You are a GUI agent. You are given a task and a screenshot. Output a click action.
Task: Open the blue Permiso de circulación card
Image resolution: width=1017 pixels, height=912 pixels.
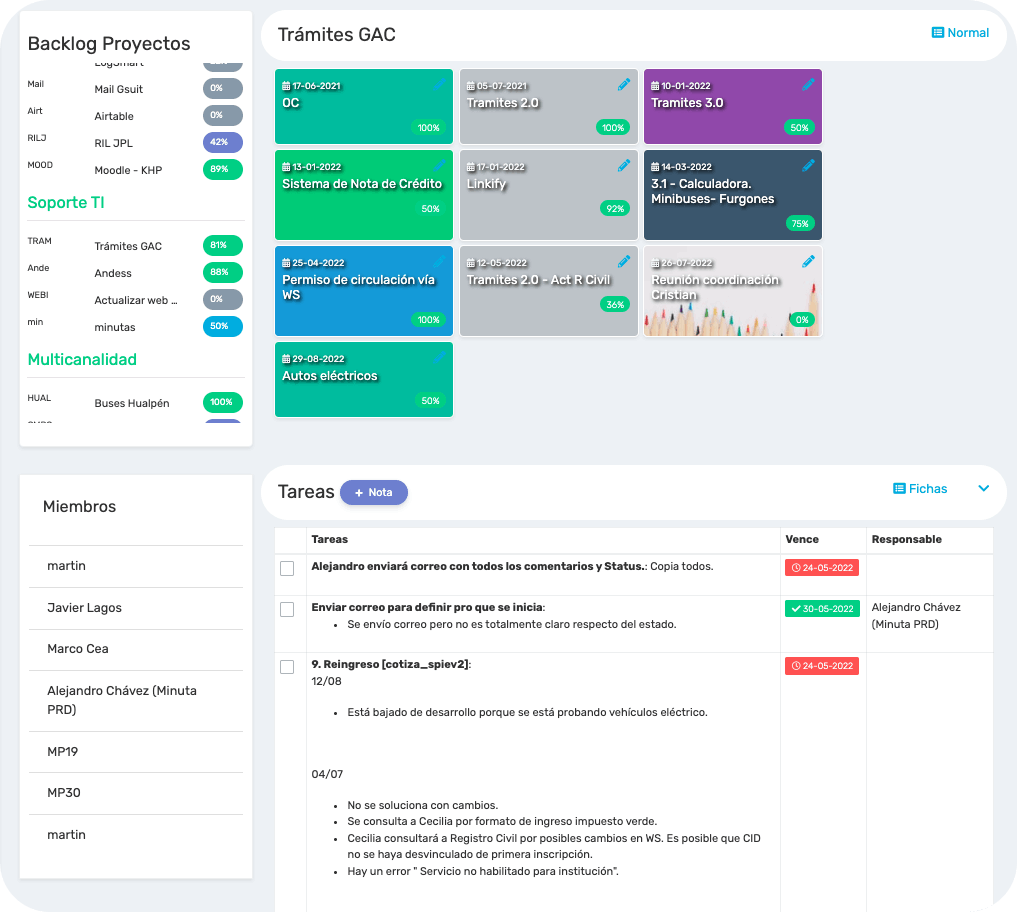[x=364, y=291]
